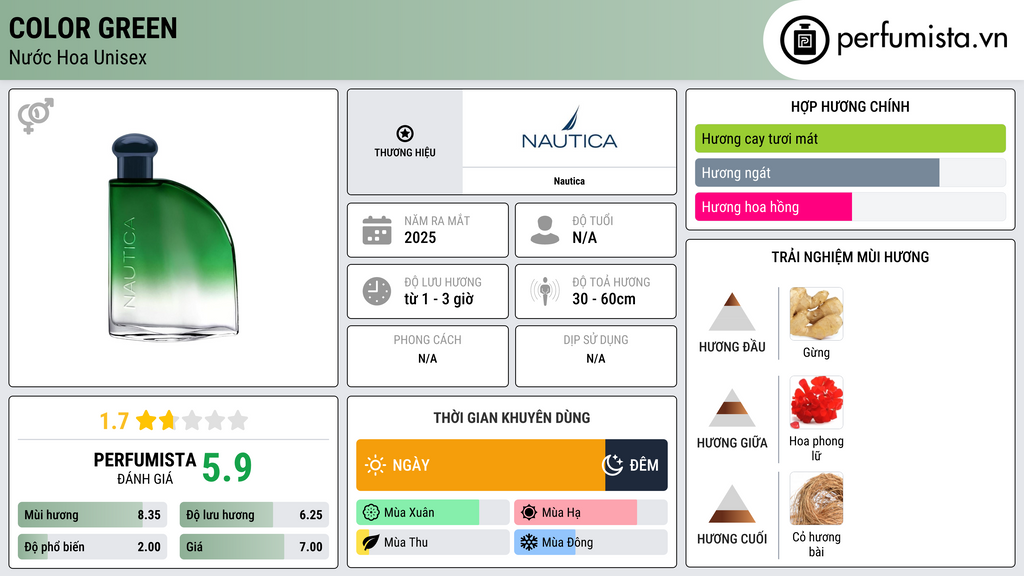Click the calendar icon beside Năm ra mắt

tap(376, 230)
